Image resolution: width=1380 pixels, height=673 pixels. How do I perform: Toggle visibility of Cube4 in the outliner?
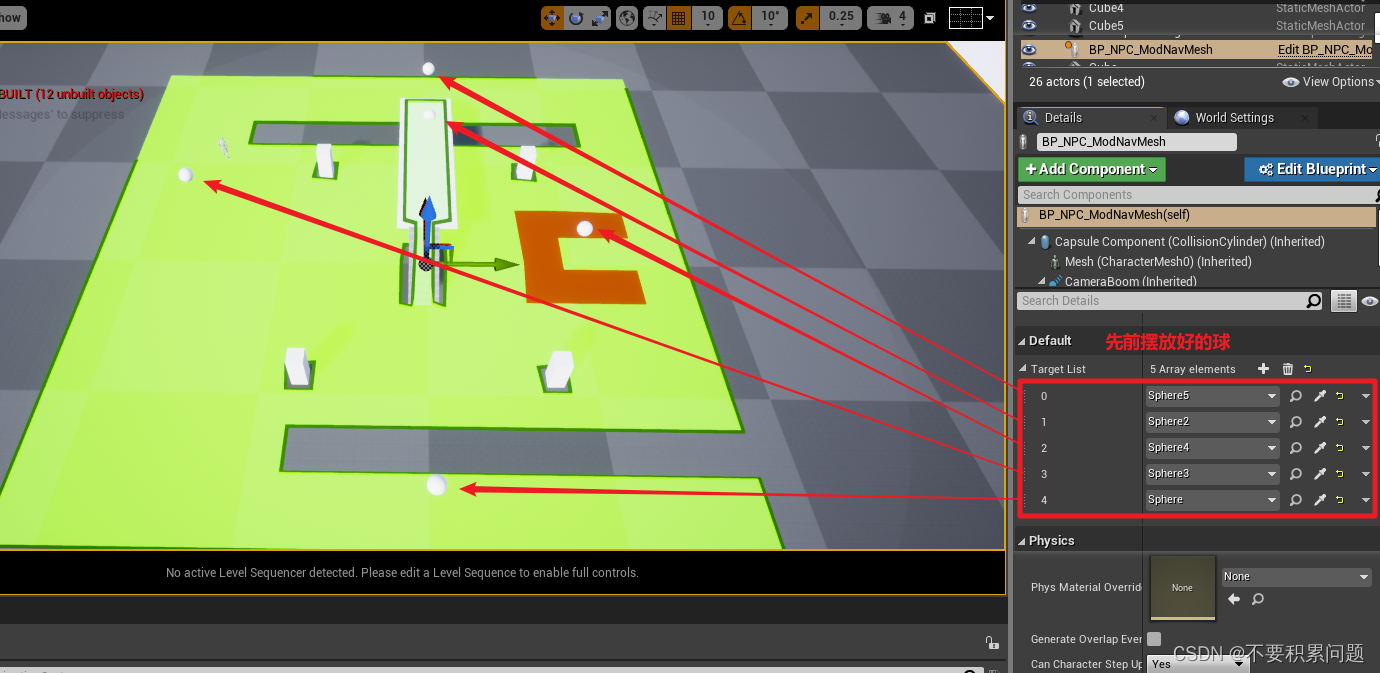(x=1029, y=8)
